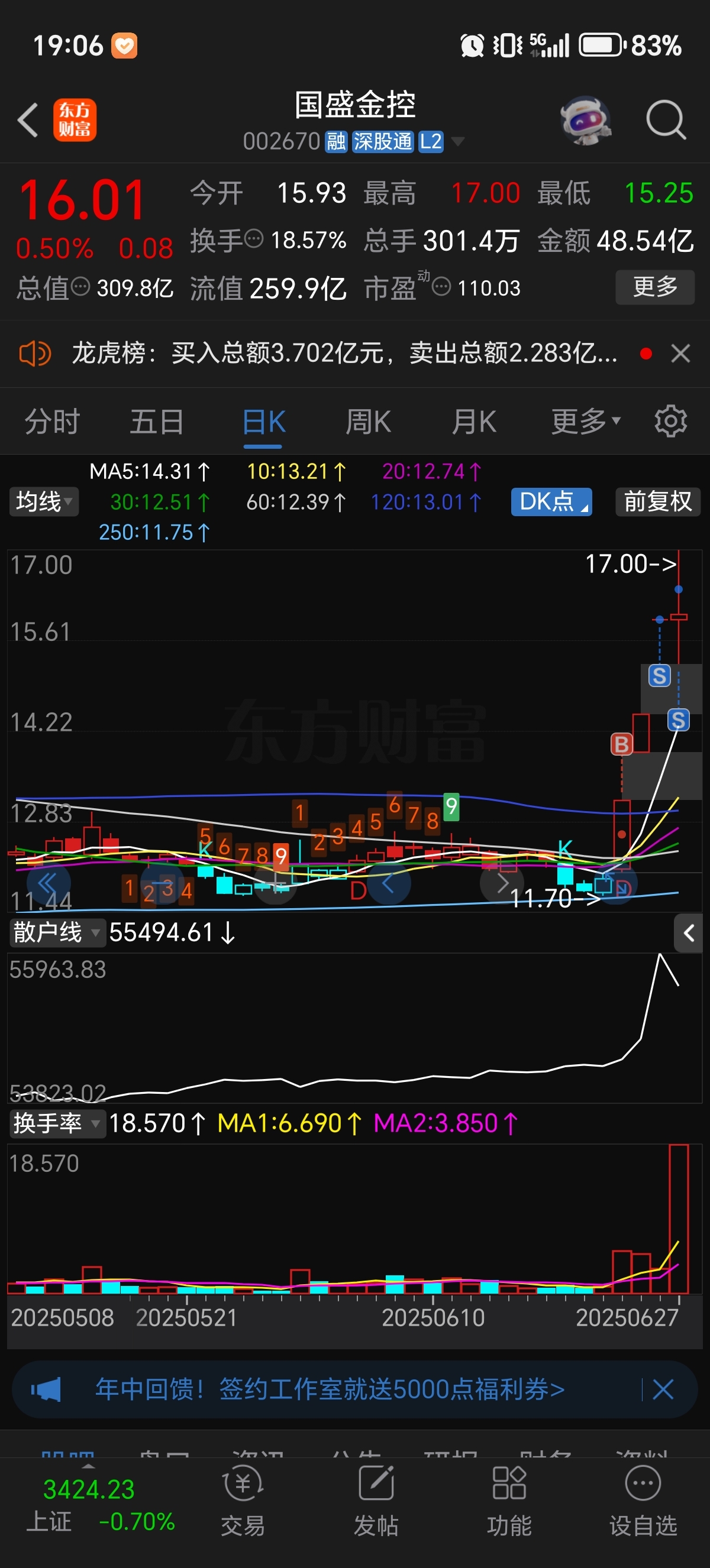Tap the MA1:6.690 turnover label
Screen dimensions: 710x1568
coord(290,1123)
